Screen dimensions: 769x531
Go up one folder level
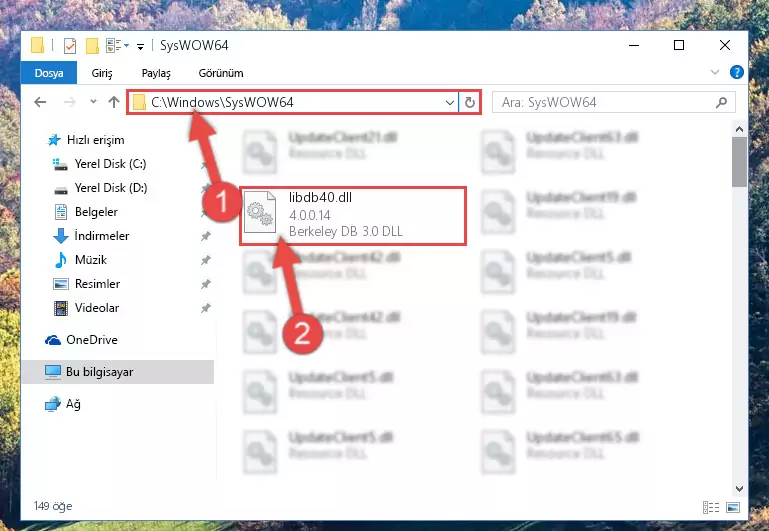tap(114, 102)
